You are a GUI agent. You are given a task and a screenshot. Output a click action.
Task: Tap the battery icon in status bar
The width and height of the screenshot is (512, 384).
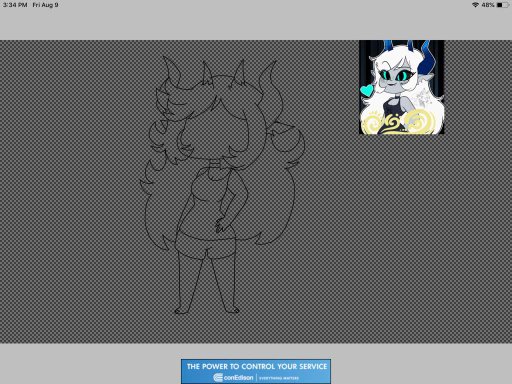click(503, 5)
